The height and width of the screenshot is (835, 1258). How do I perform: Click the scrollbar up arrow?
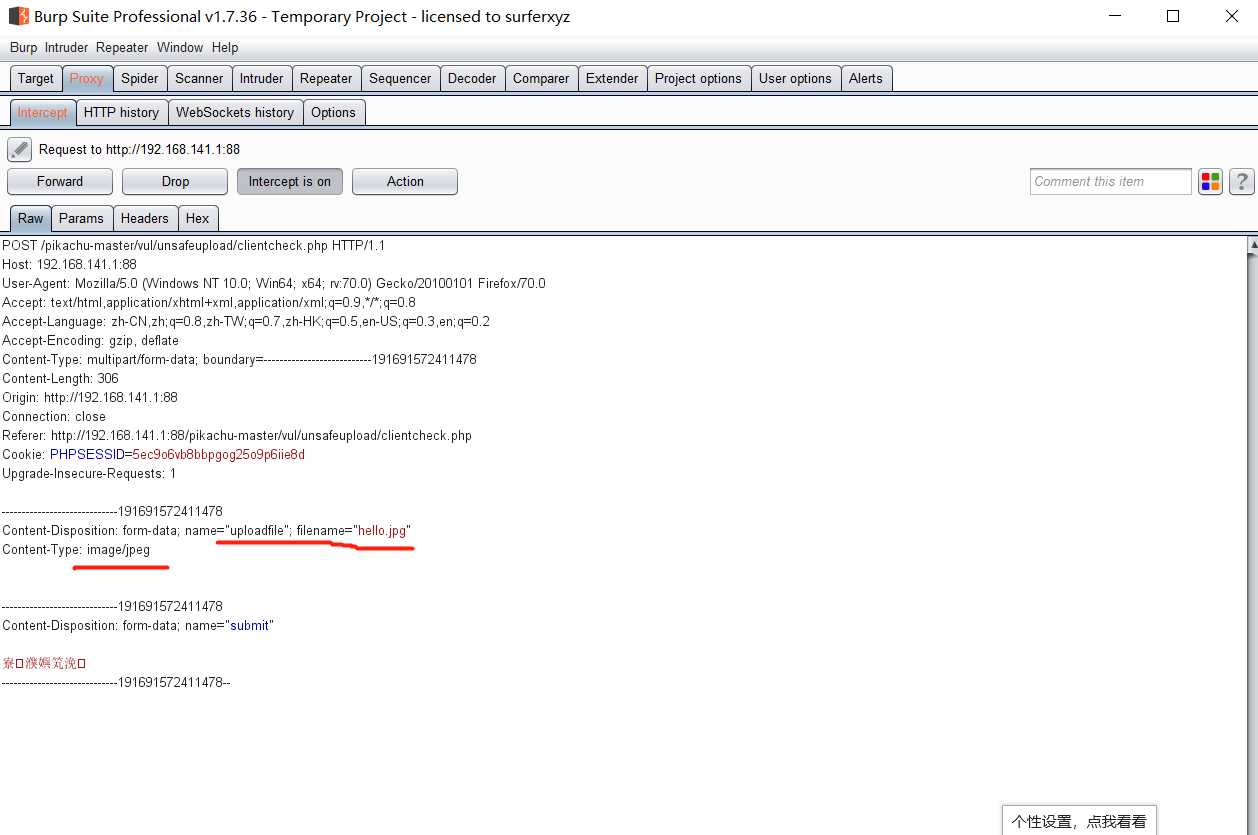(1252, 244)
